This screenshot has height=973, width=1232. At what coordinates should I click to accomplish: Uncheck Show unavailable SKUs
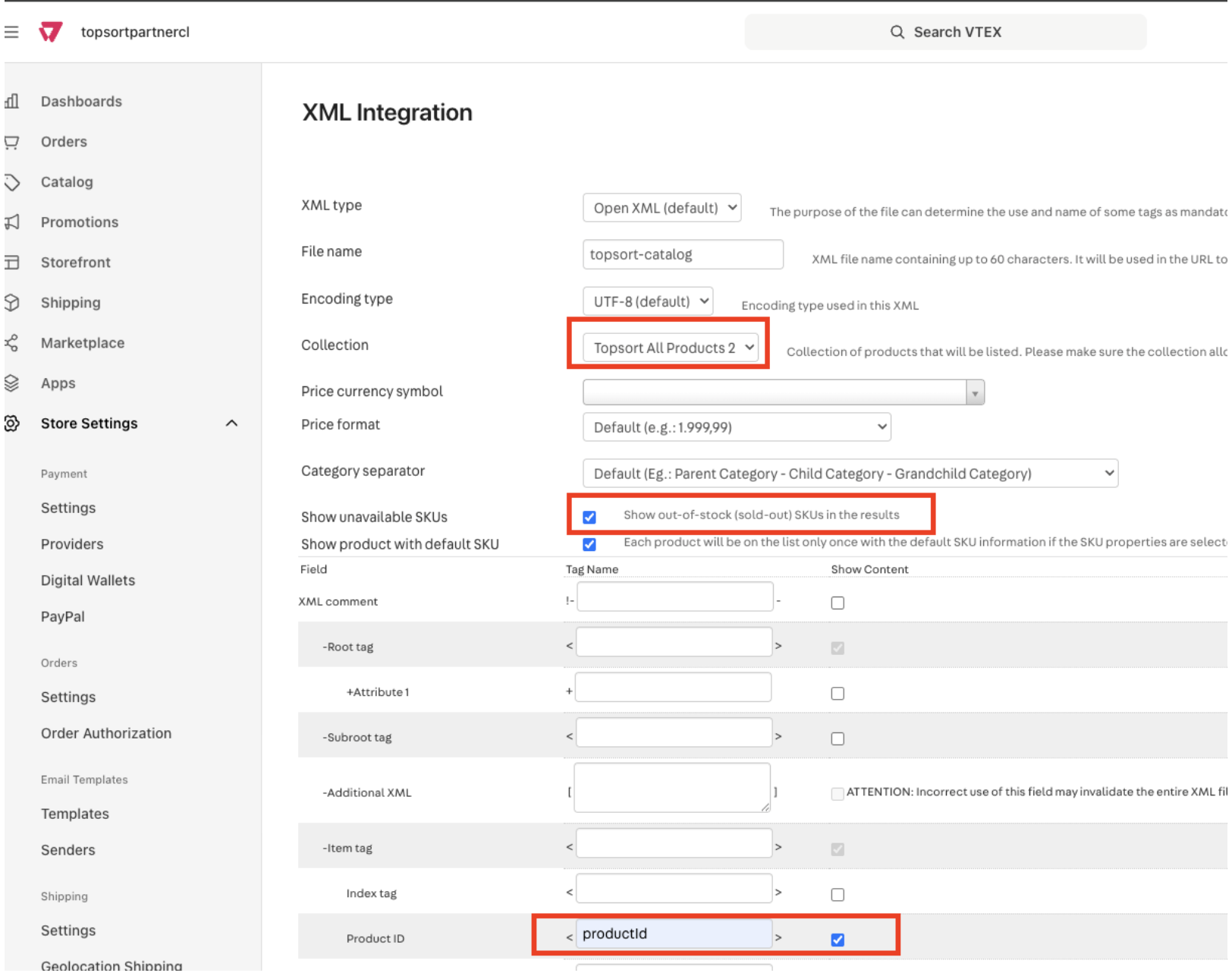pyautogui.click(x=589, y=517)
